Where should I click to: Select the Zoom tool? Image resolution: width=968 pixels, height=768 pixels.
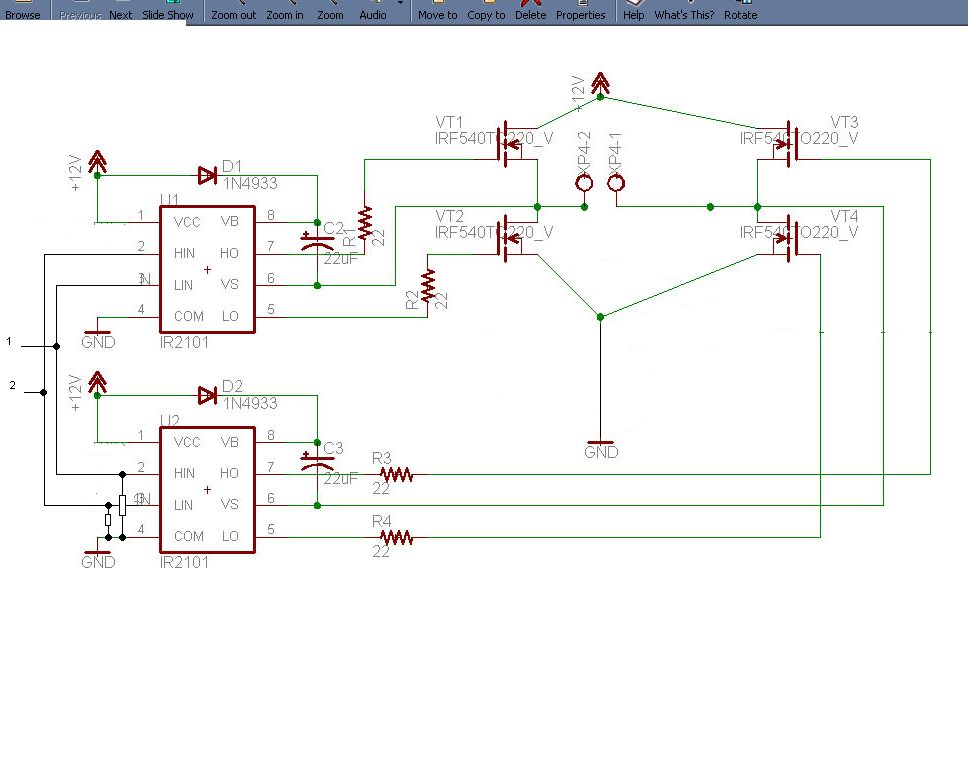point(330,11)
